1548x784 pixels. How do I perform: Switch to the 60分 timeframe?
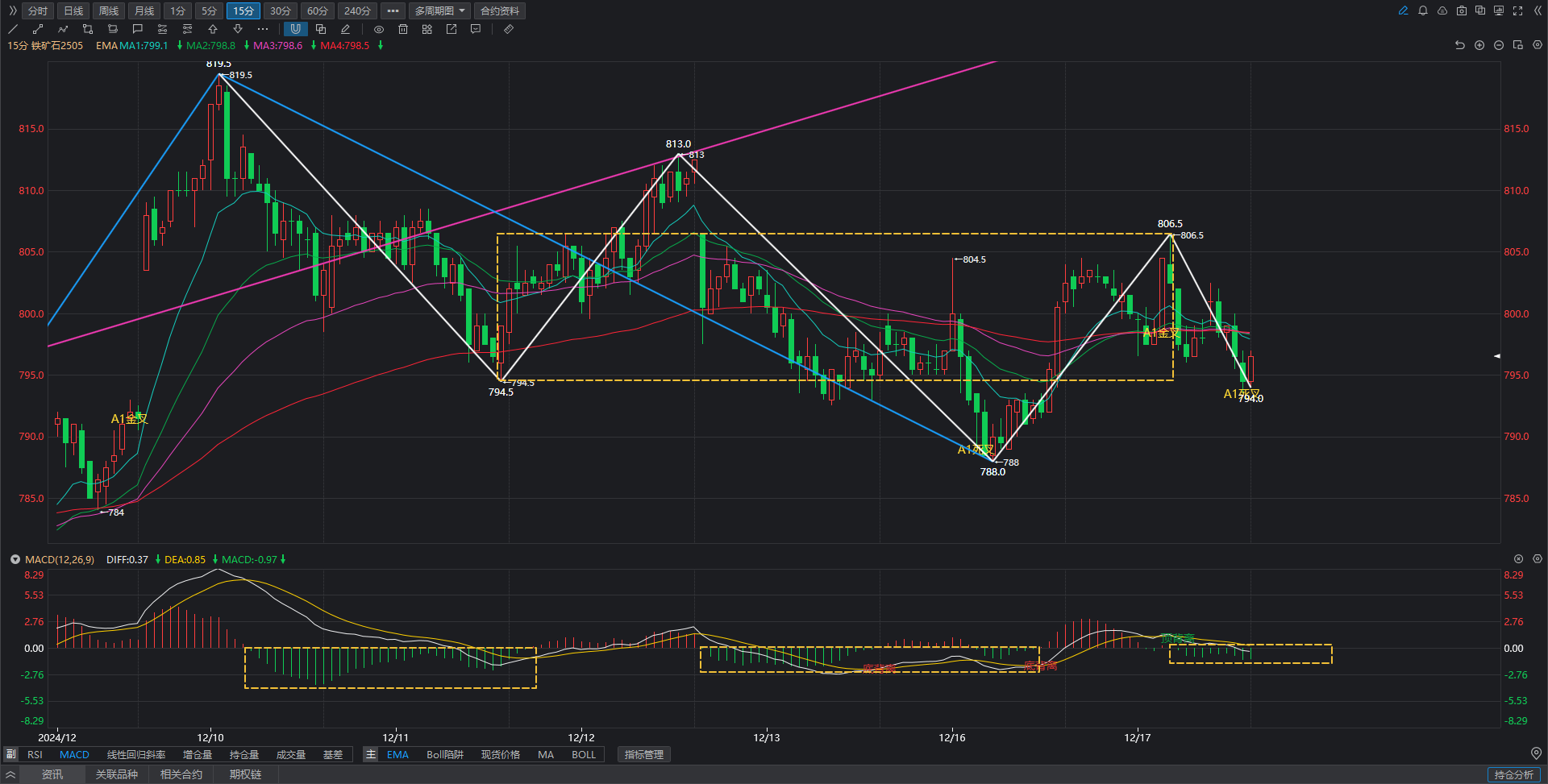(318, 10)
